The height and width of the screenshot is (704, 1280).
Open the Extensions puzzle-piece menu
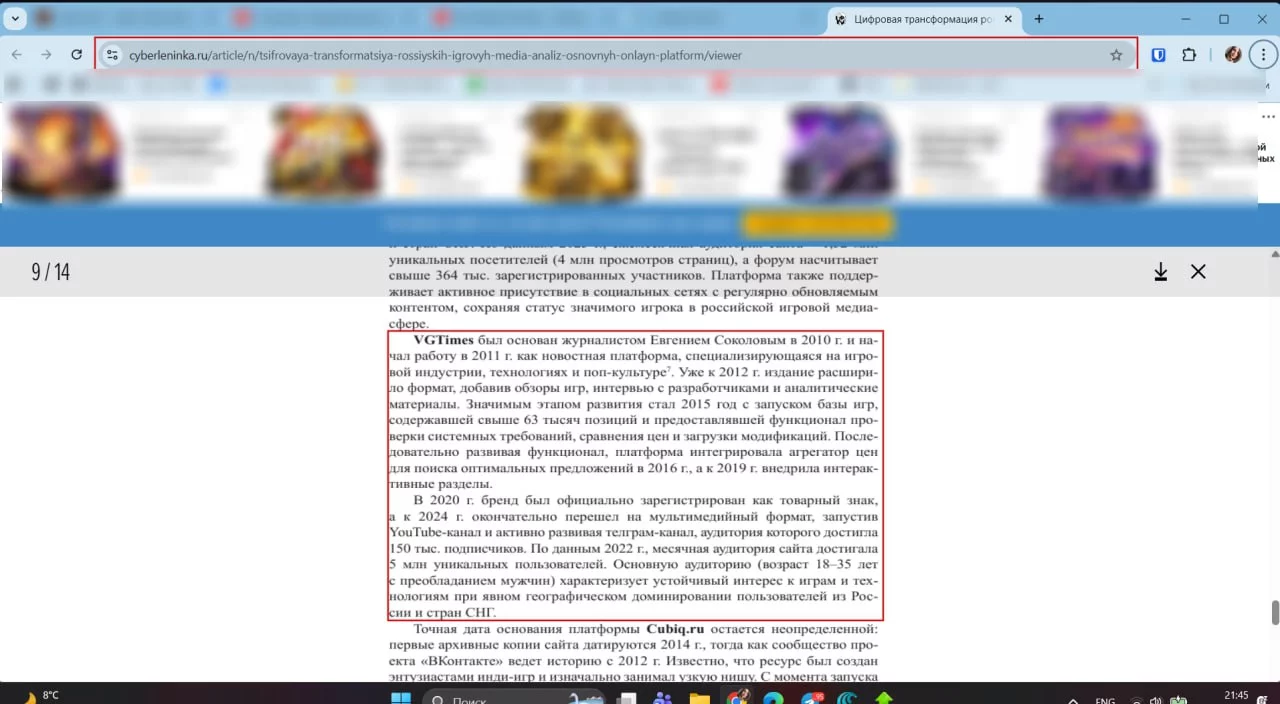pyautogui.click(x=1189, y=55)
